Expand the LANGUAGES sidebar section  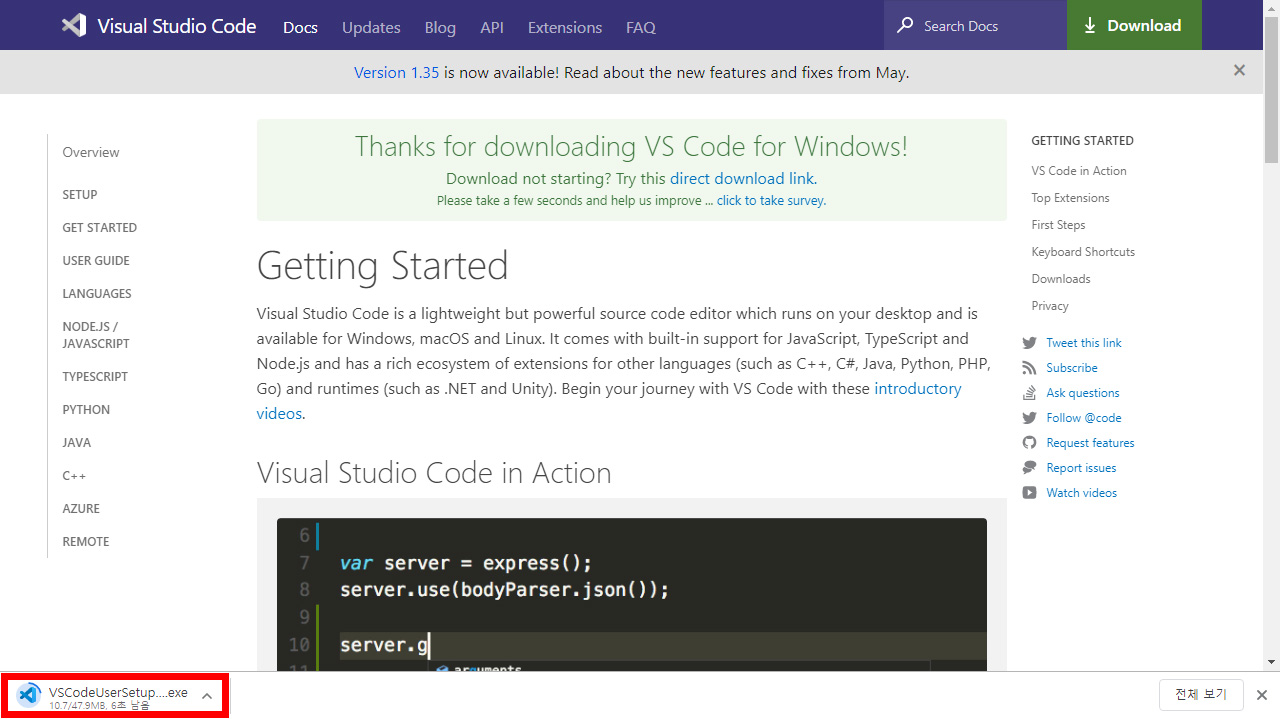point(97,293)
